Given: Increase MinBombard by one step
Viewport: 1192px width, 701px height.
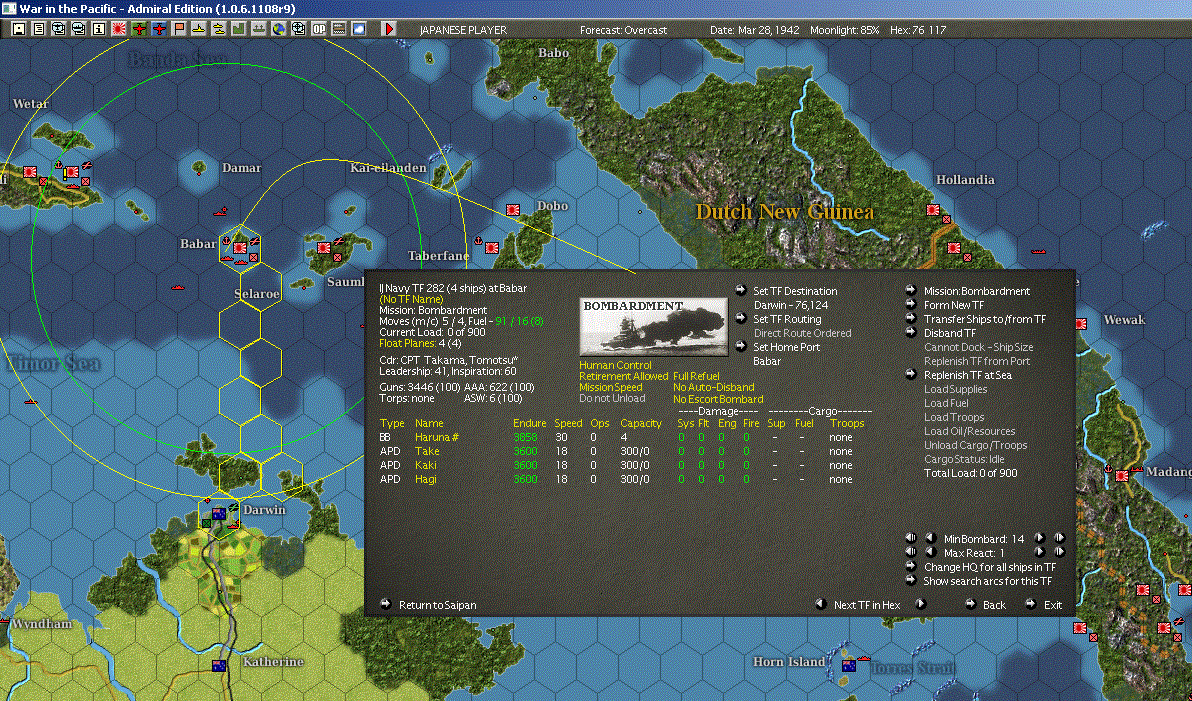Looking at the screenshot, I should click(1039, 538).
